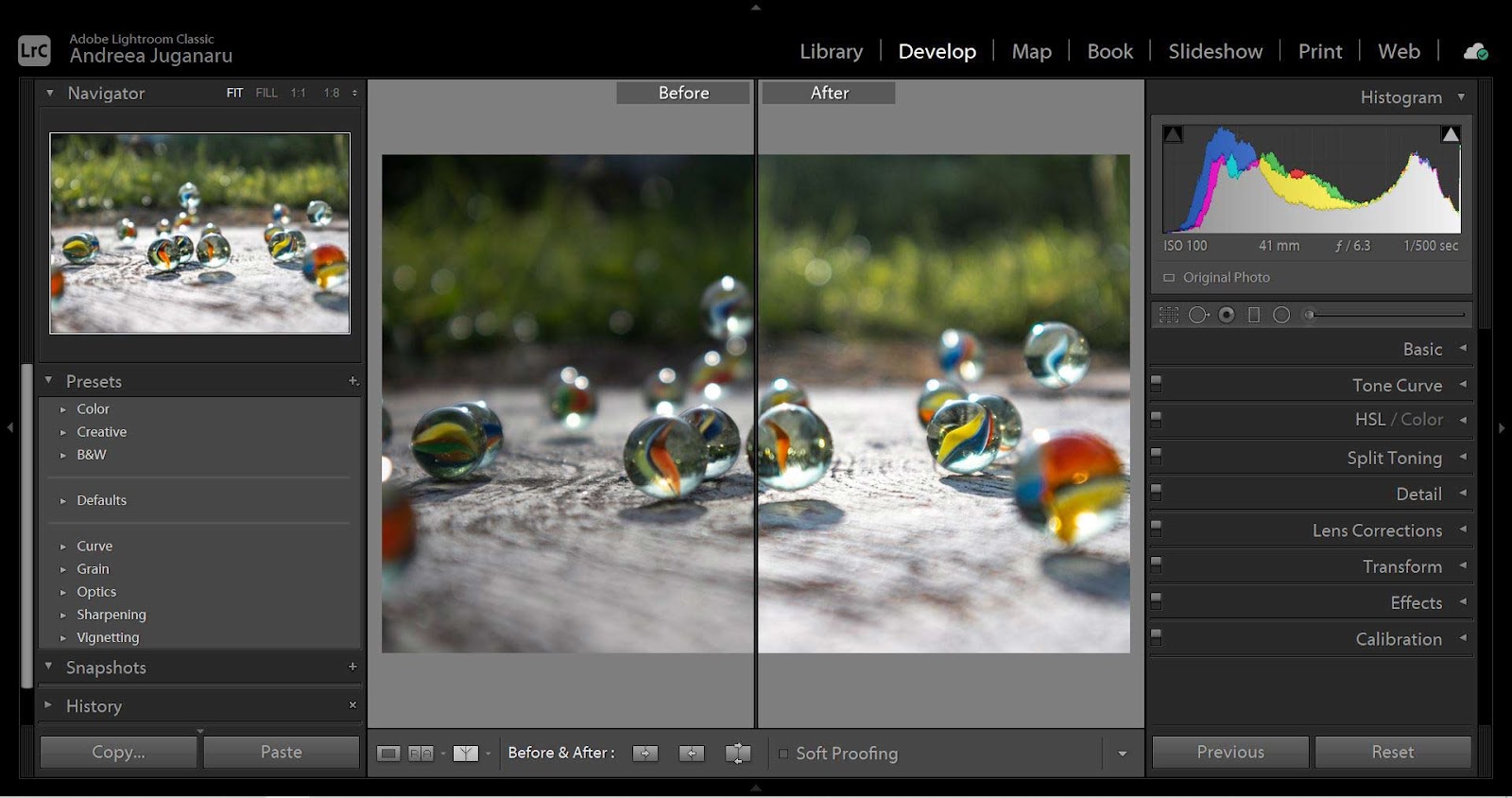
Task: Select the Spot Removal tool
Action: tap(1198, 315)
